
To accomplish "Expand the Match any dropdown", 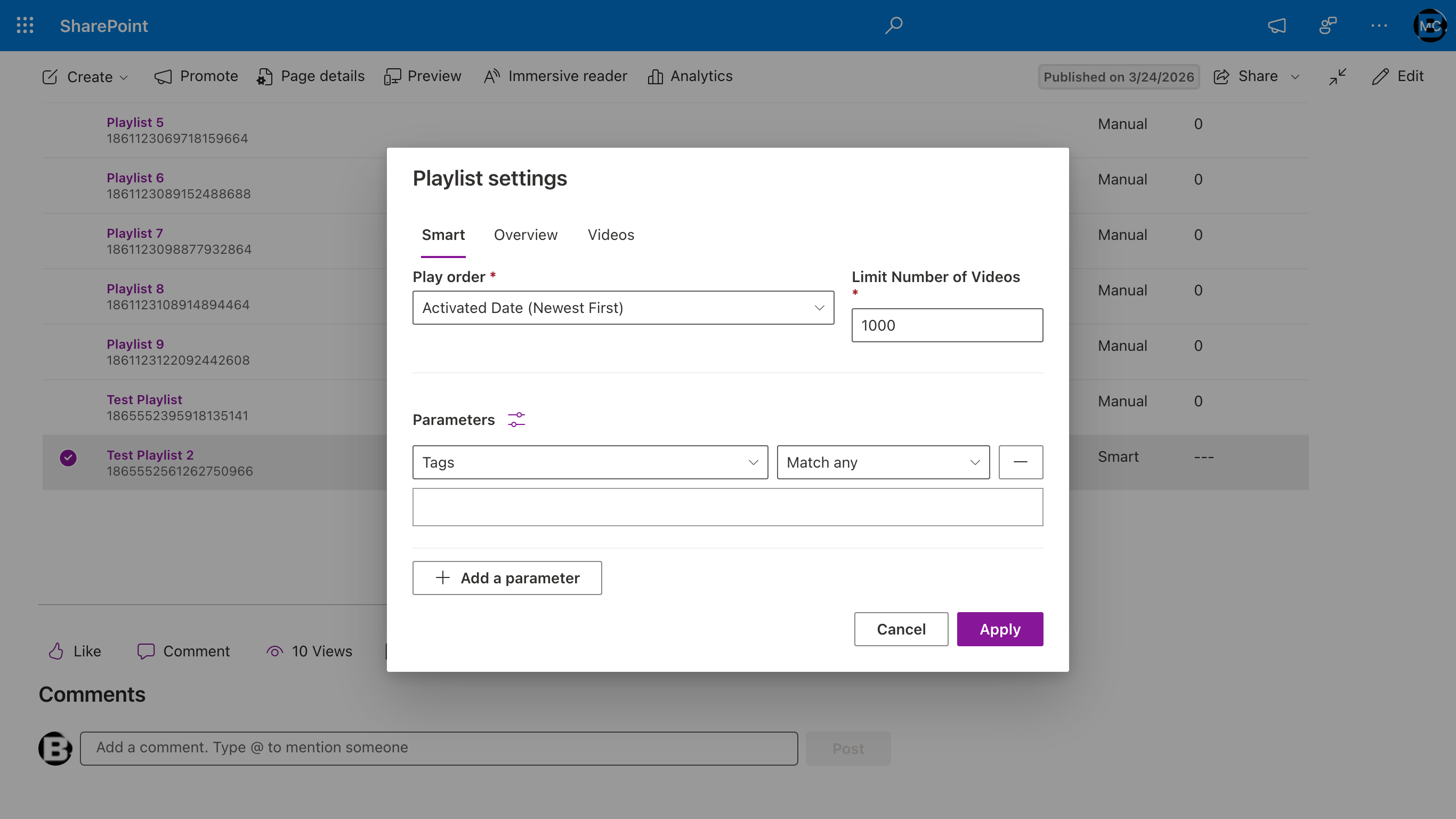I will point(883,462).
